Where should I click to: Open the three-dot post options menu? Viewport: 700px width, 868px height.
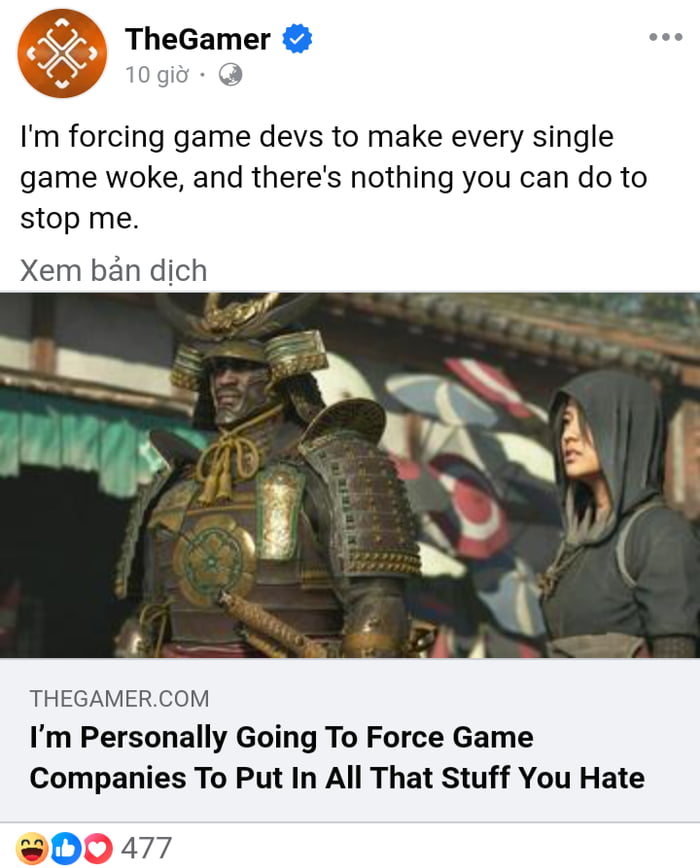(666, 37)
